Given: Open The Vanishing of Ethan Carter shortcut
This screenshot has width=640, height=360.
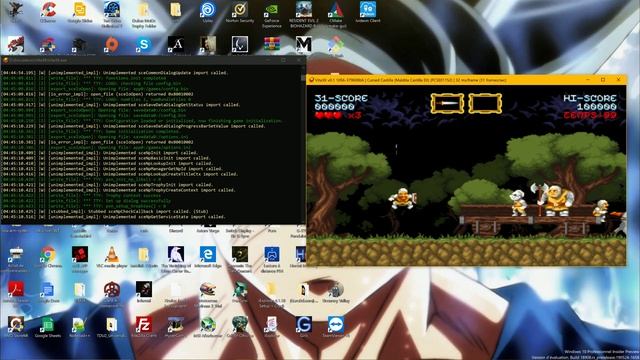Looking at the screenshot, I should (x=176, y=260).
